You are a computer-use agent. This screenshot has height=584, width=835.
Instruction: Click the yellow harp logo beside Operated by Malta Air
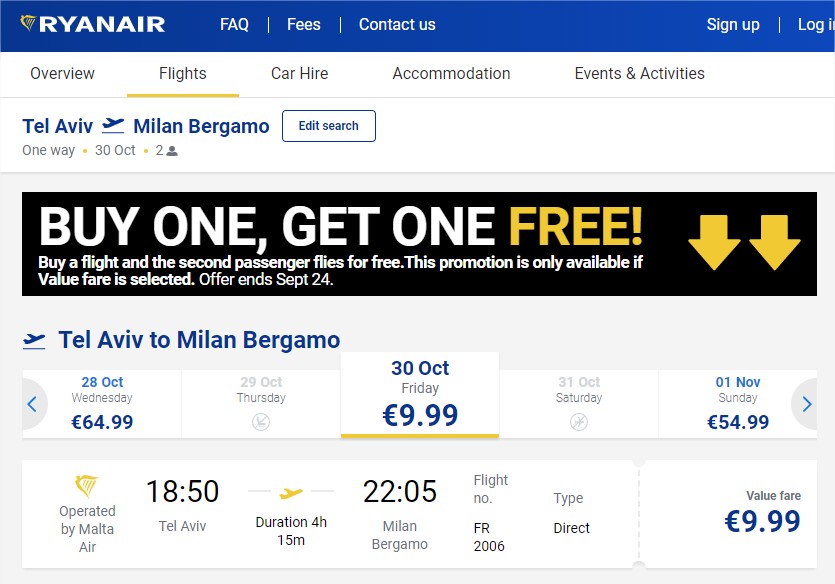[87, 486]
